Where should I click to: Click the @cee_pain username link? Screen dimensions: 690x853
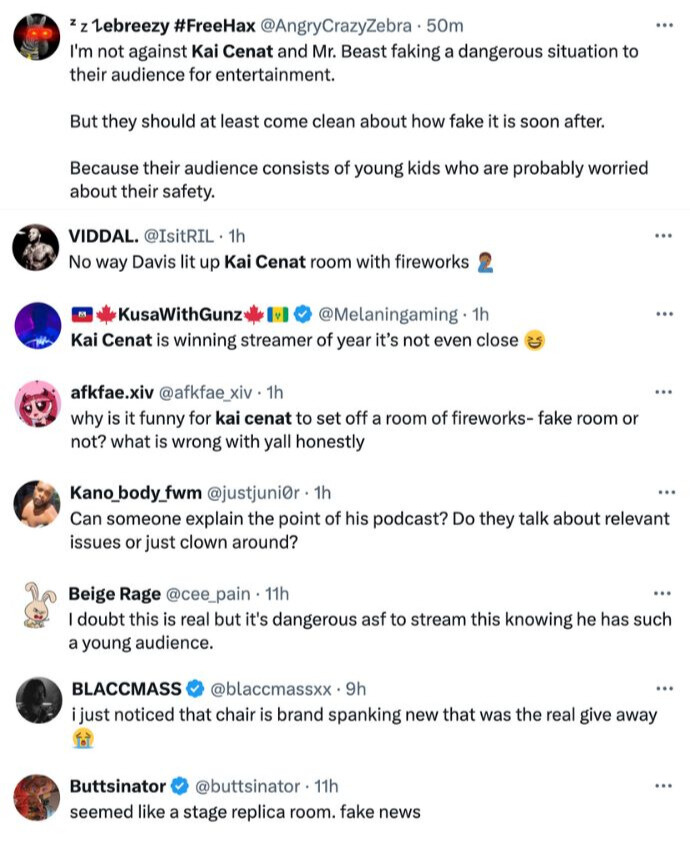tap(207, 593)
